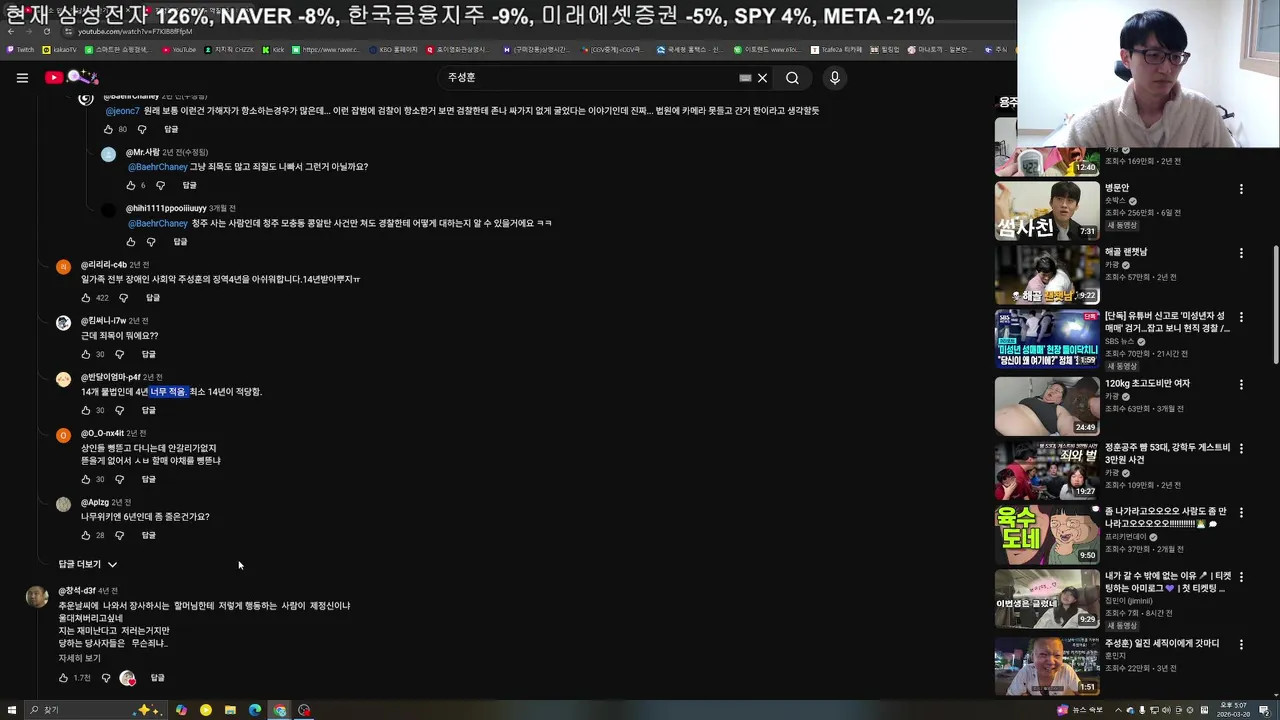This screenshot has width=1280, height=720.
Task: Open the 병문안 video thumbnail (7:31)
Action: pyautogui.click(x=1047, y=211)
